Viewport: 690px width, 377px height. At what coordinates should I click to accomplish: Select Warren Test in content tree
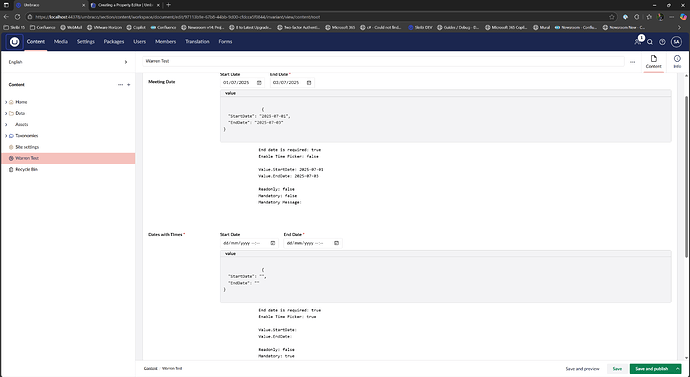pos(68,158)
